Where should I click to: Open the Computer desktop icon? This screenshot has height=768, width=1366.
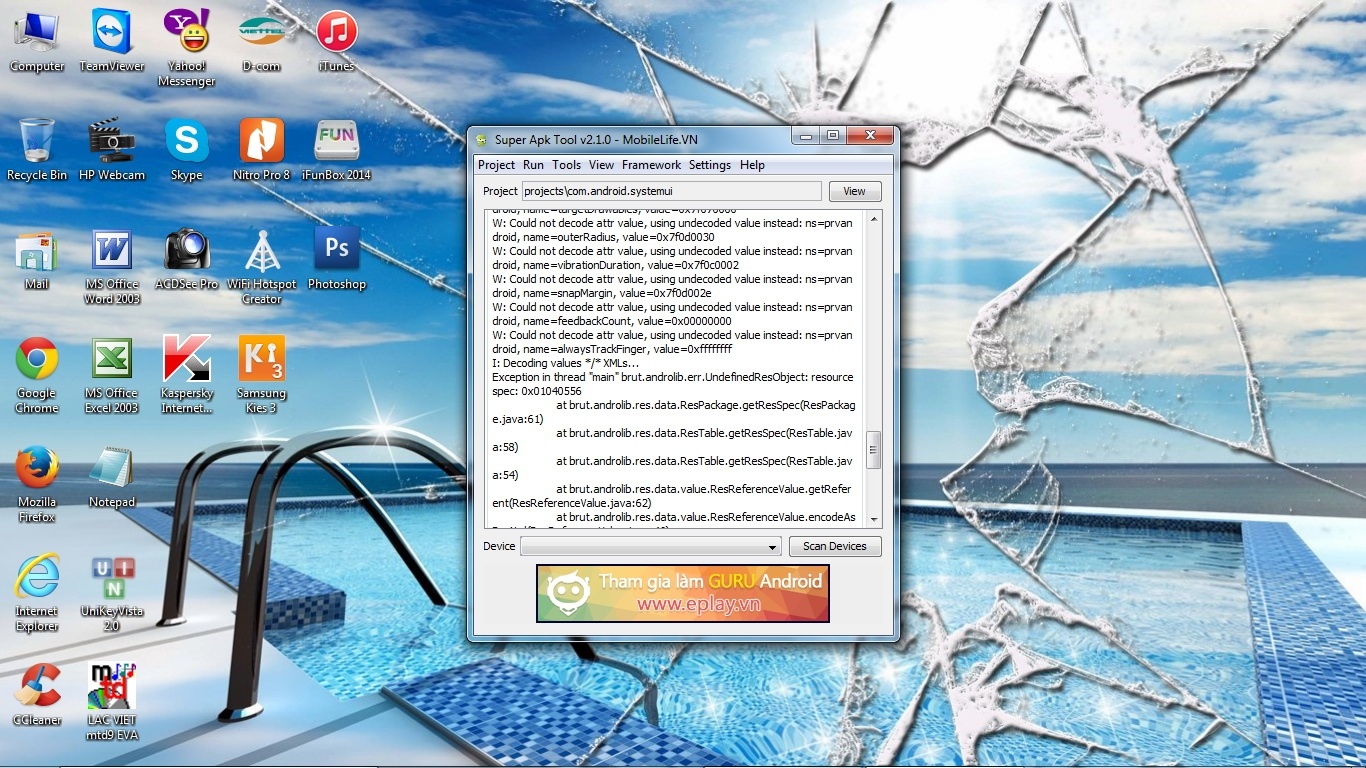pos(37,40)
